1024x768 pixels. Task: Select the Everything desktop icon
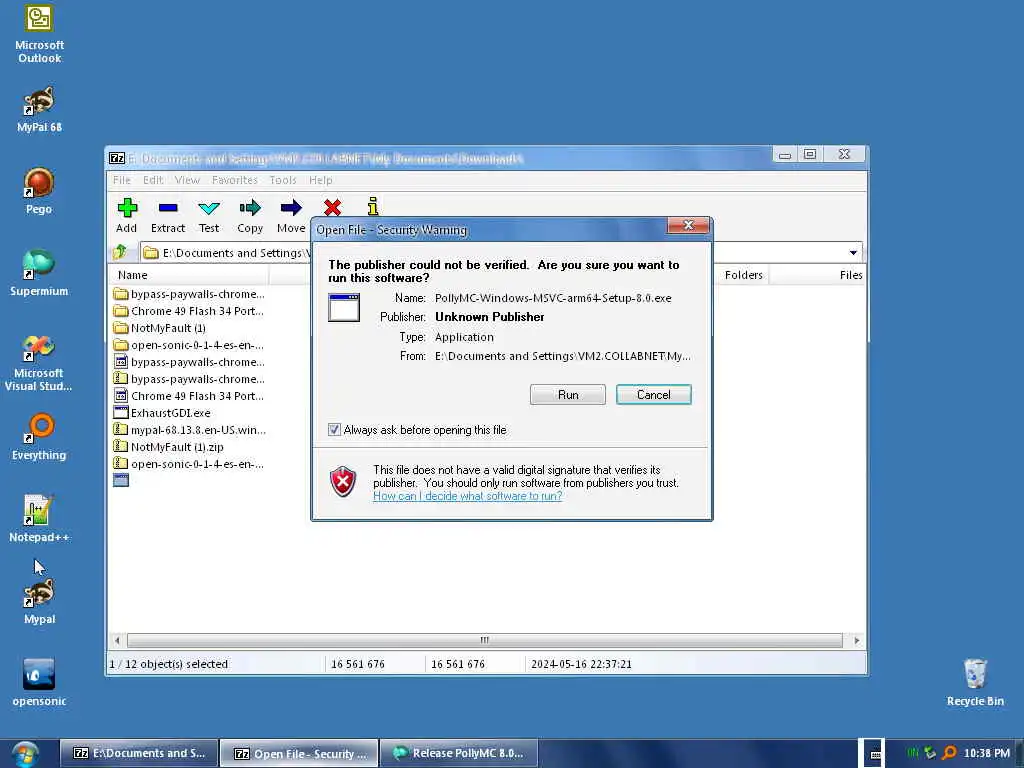pos(39,437)
